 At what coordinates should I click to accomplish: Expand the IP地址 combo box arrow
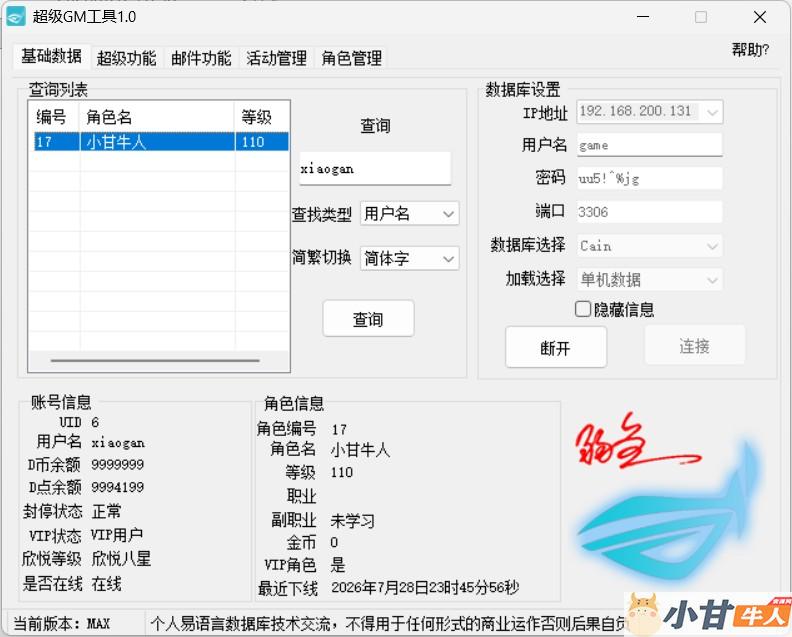(712, 112)
